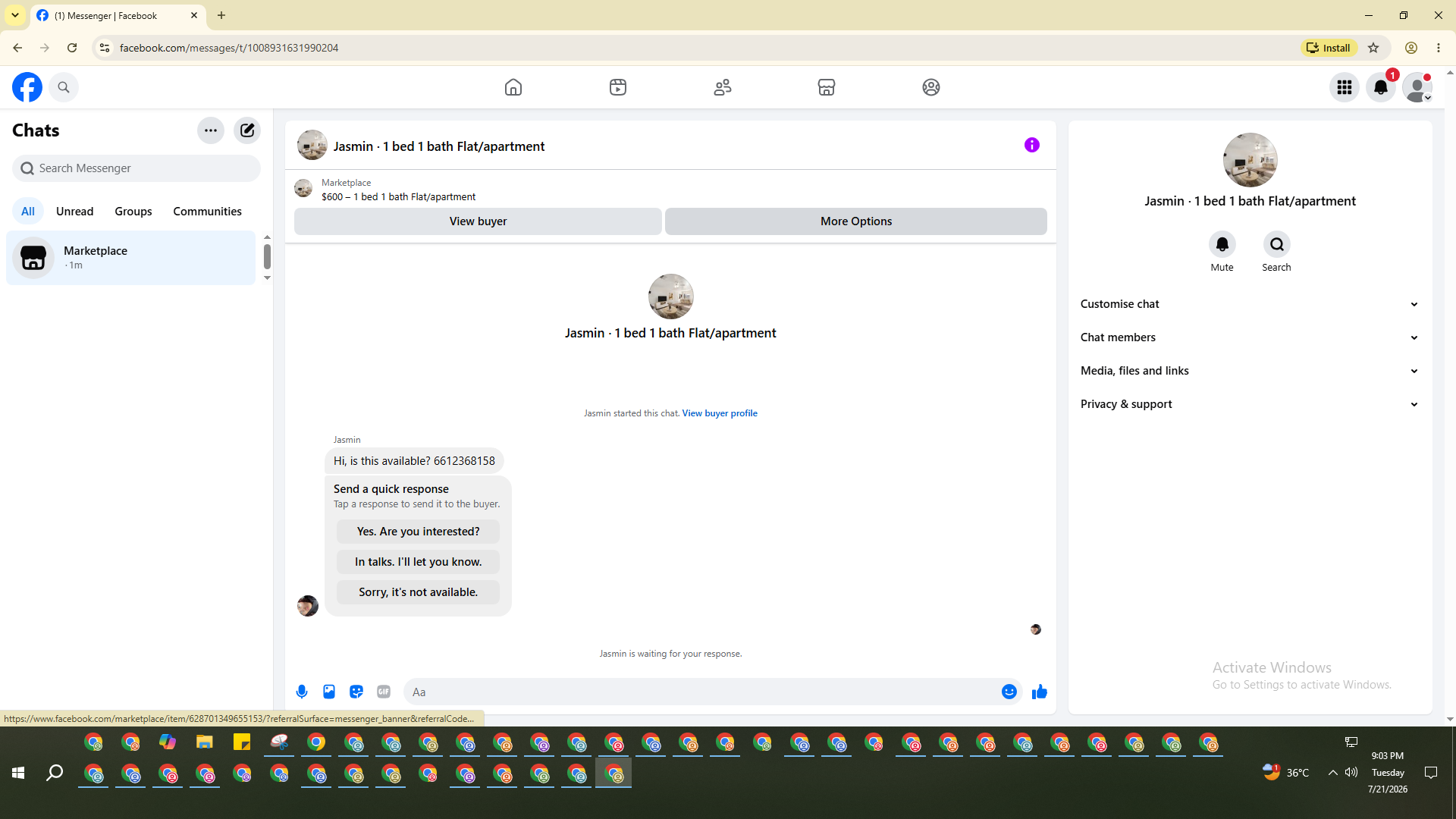1456x819 pixels.
Task: Go to the Home feed icon
Action: [513, 87]
